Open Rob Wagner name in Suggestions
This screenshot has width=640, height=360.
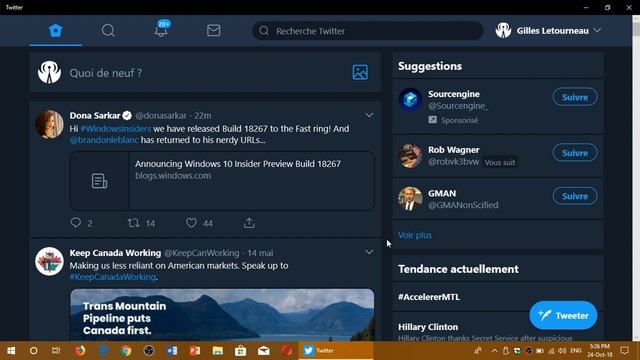click(x=453, y=150)
